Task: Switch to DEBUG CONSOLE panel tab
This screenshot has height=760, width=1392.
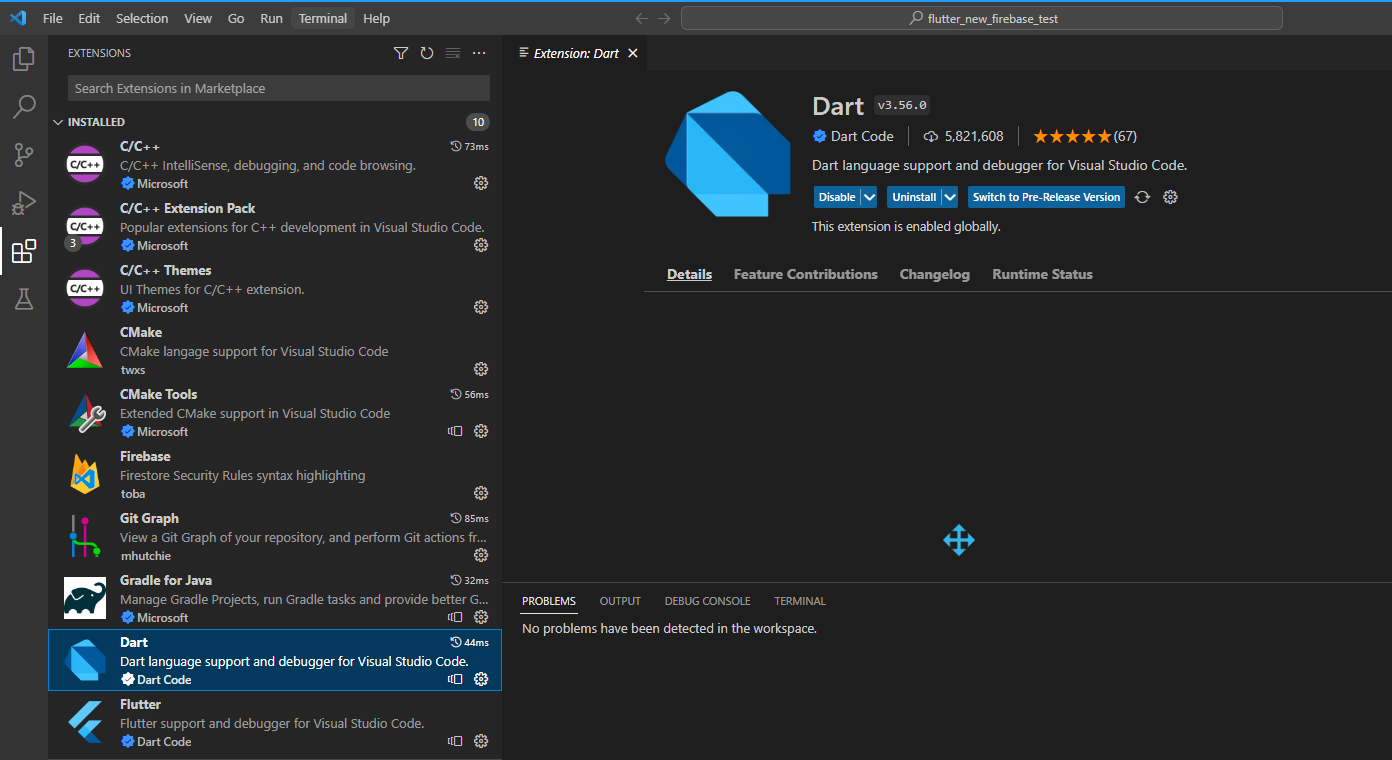Action: click(707, 601)
